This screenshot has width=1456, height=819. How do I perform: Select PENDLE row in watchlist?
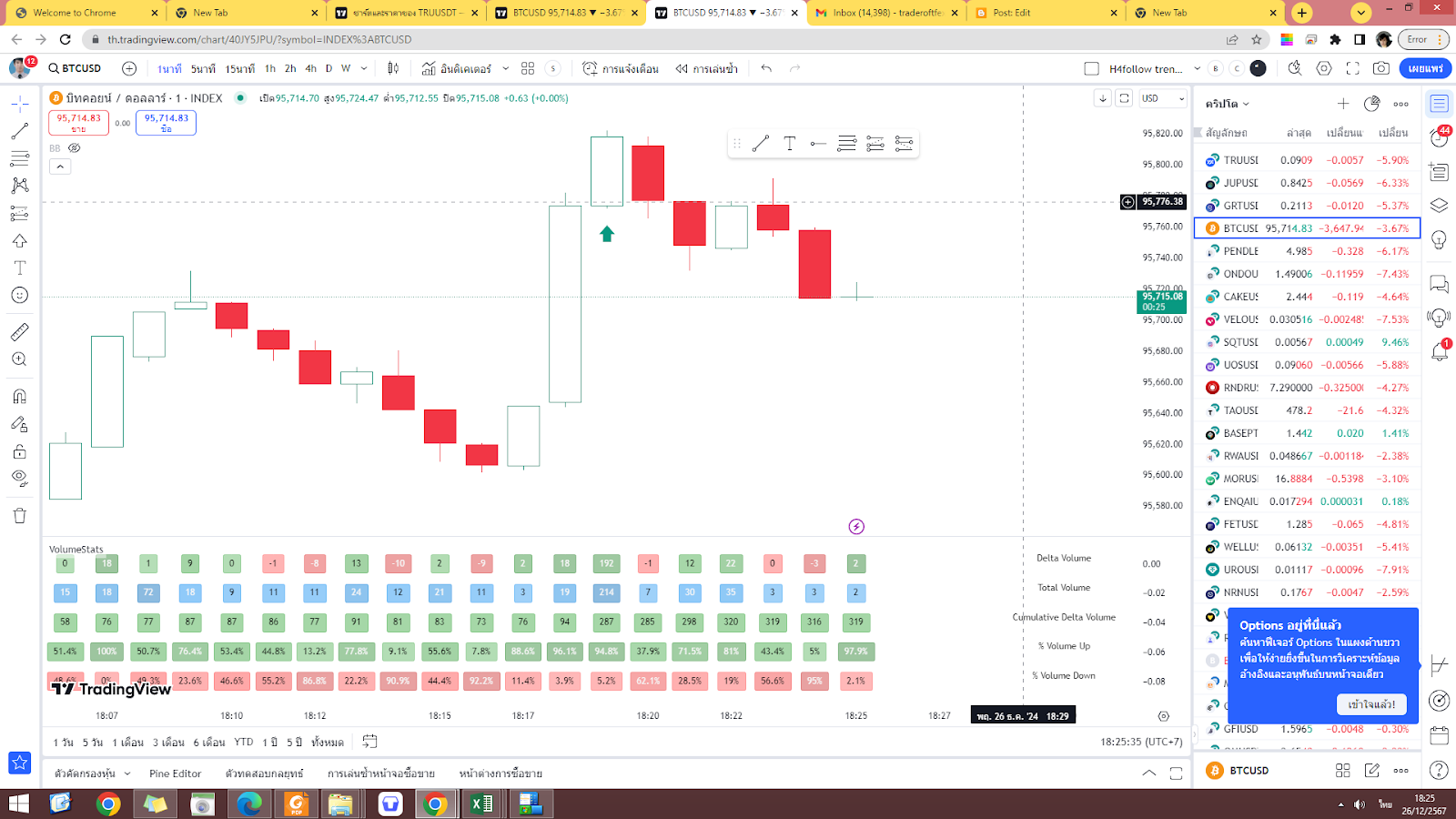tap(1307, 251)
